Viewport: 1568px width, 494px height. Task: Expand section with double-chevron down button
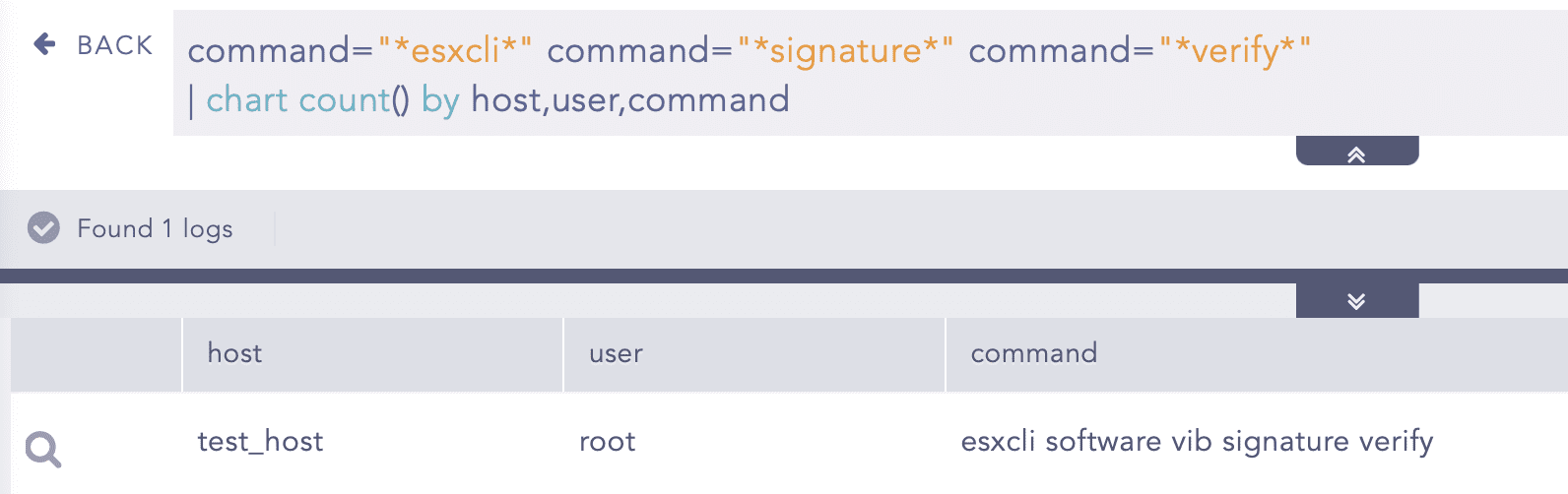pyautogui.click(x=1356, y=301)
